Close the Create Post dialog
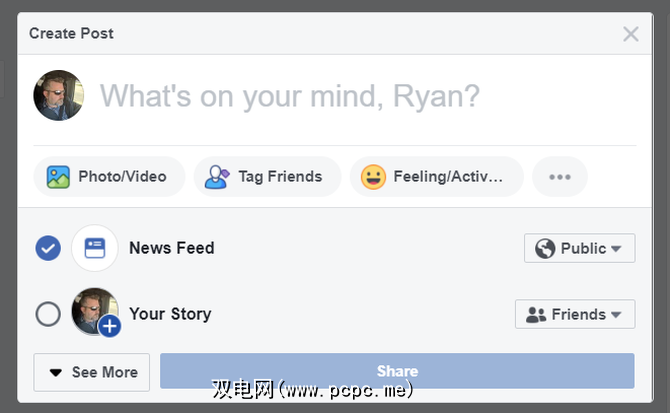The image size is (670, 413). point(630,34)
